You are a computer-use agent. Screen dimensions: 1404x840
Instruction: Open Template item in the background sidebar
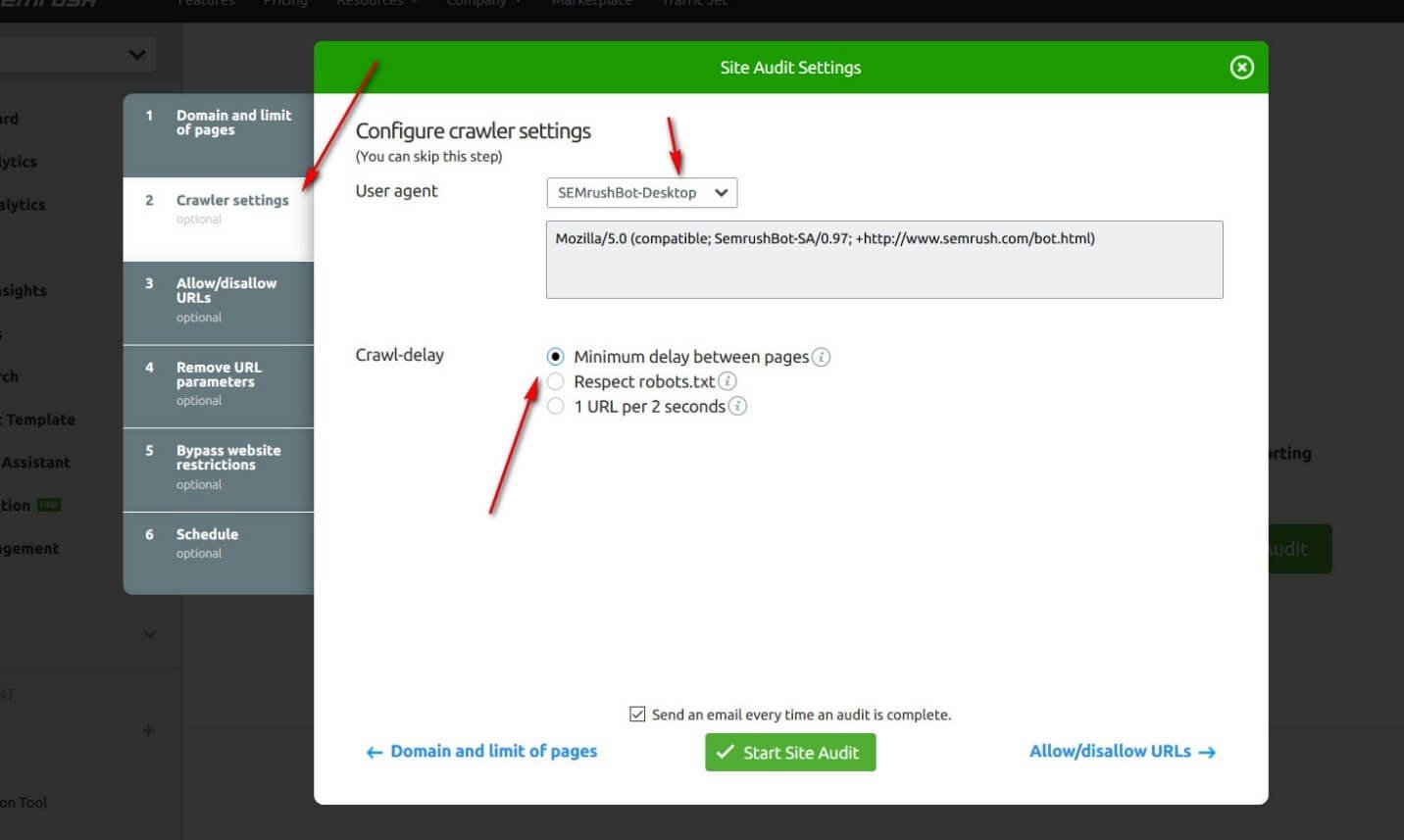(37, 420)
